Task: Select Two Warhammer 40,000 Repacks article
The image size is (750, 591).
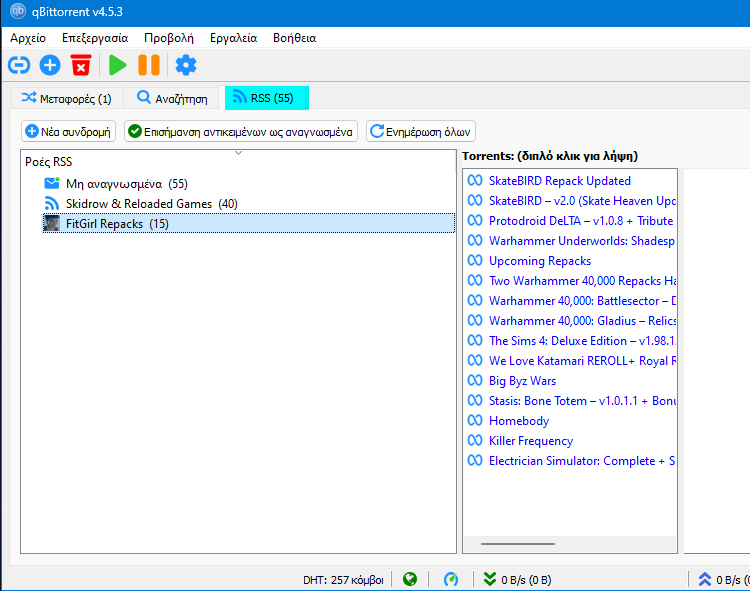Action: click(570, 281)
